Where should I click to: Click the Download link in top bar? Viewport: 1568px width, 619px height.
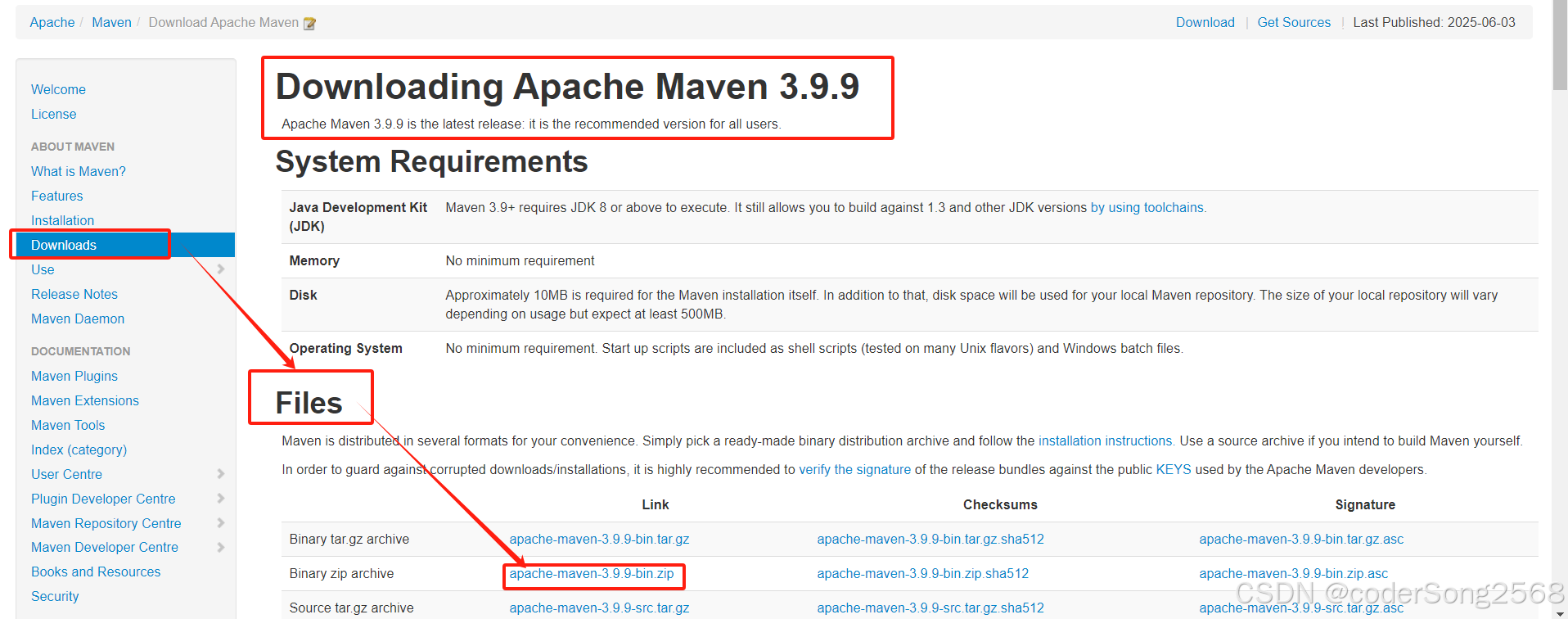click(1205, 23)
